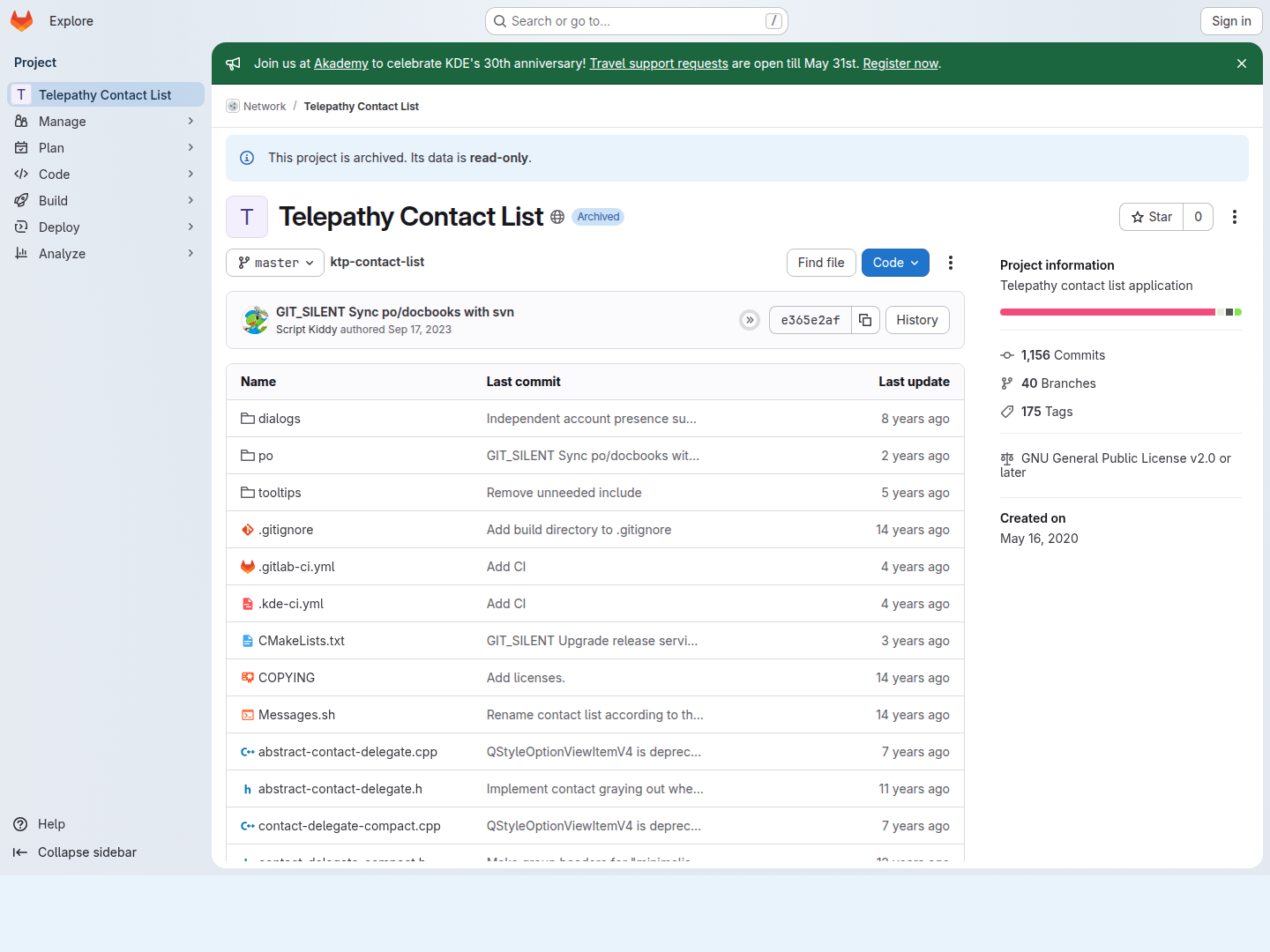Open the master branch selector dropdown
1270x952 pixels.
pyautogui.click(x=275, y=263)
